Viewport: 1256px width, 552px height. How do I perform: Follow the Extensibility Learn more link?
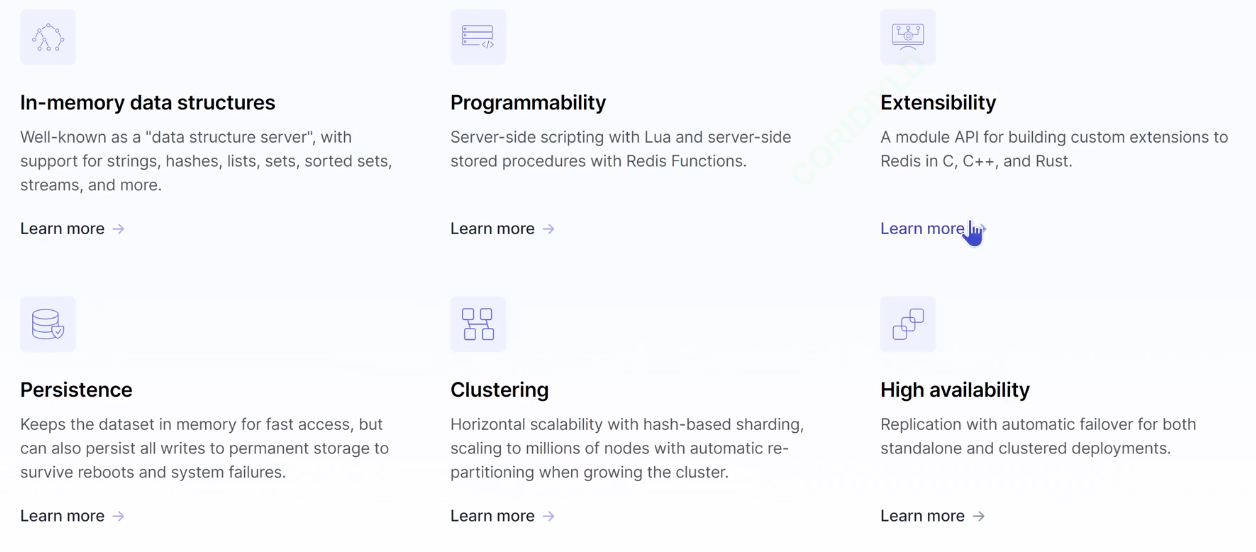point(921,229)
